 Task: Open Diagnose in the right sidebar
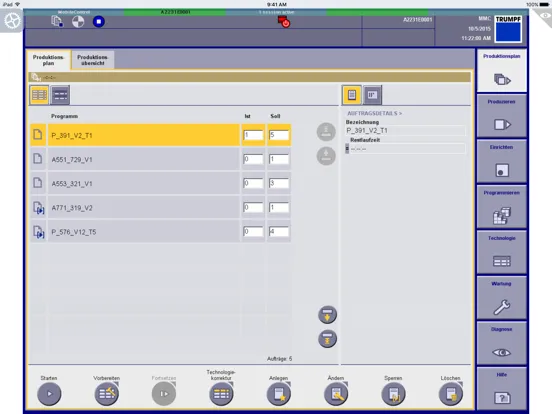point(502,343)
